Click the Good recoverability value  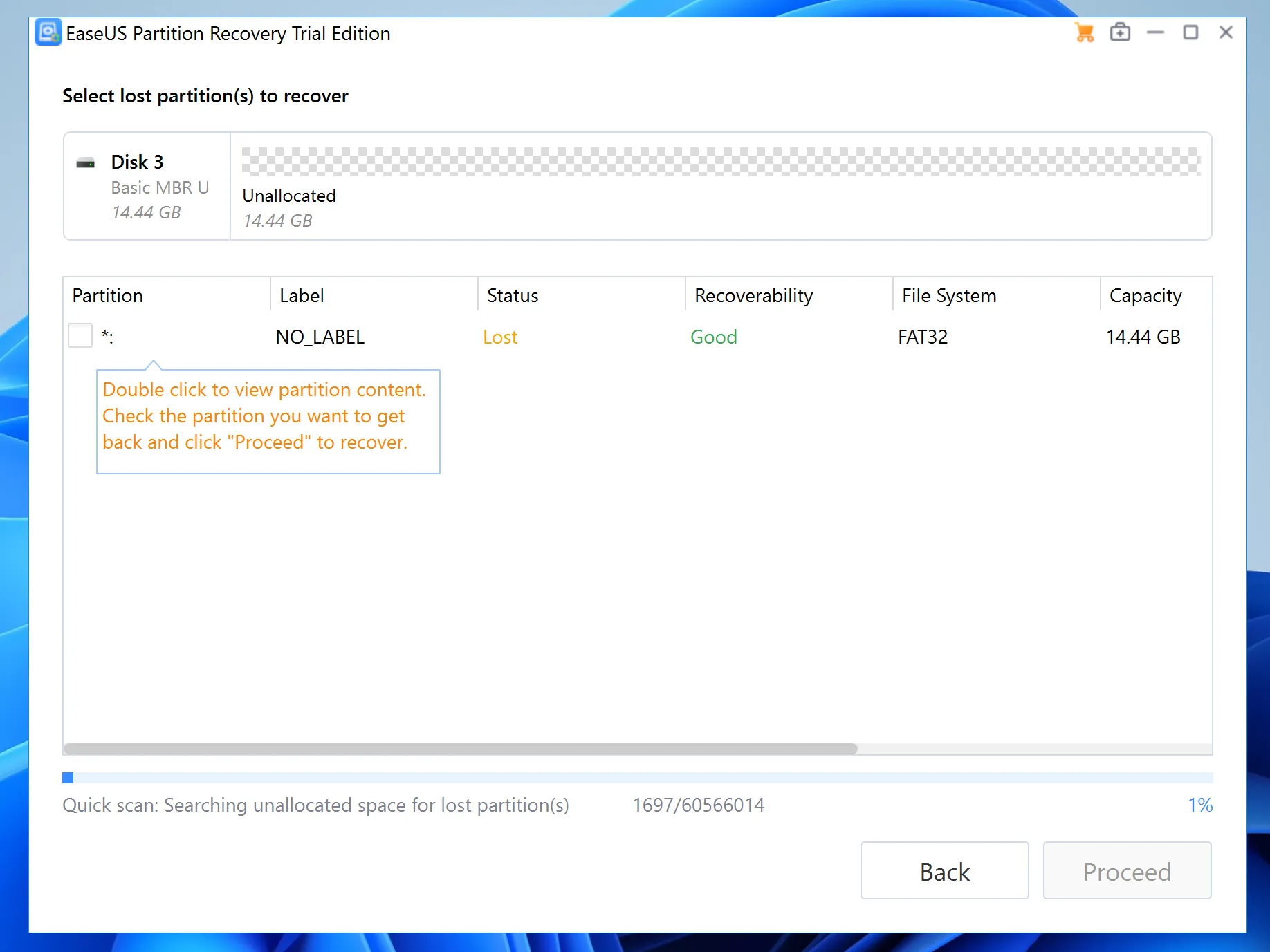tap(714, 337)
